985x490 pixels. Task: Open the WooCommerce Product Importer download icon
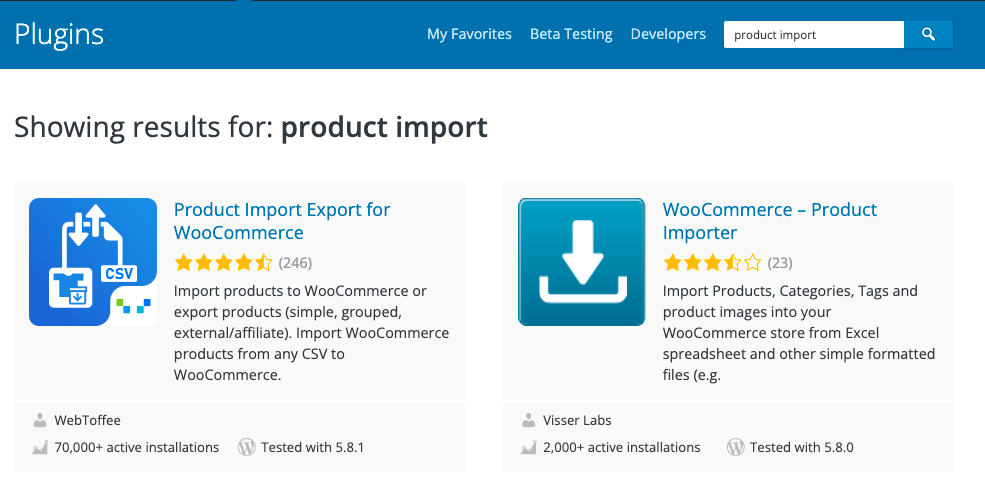(582, 262)
